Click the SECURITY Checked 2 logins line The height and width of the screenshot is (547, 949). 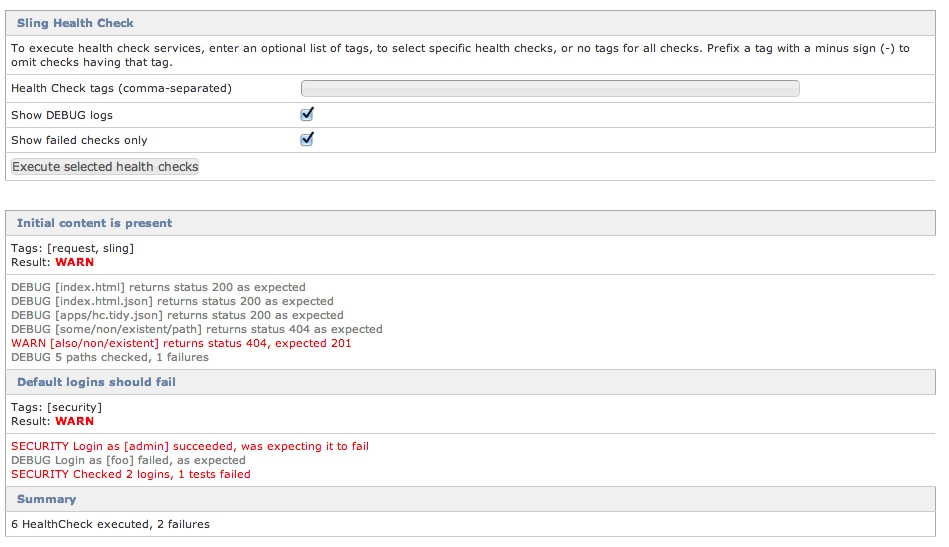coord(131,474)
